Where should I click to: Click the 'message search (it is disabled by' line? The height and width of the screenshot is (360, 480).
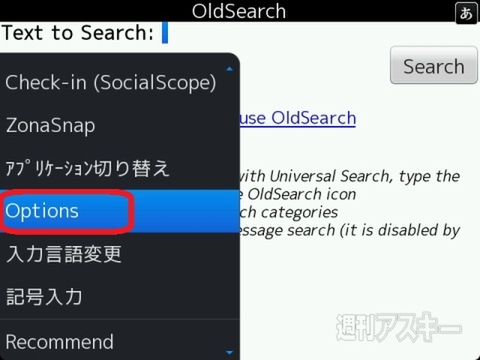click(350, 230)
